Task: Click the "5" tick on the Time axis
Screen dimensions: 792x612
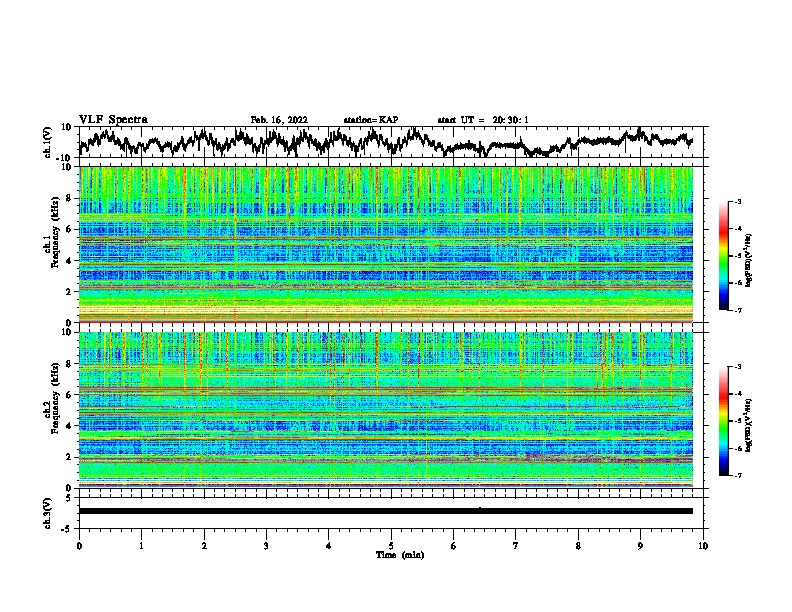Action: [391, 546]
